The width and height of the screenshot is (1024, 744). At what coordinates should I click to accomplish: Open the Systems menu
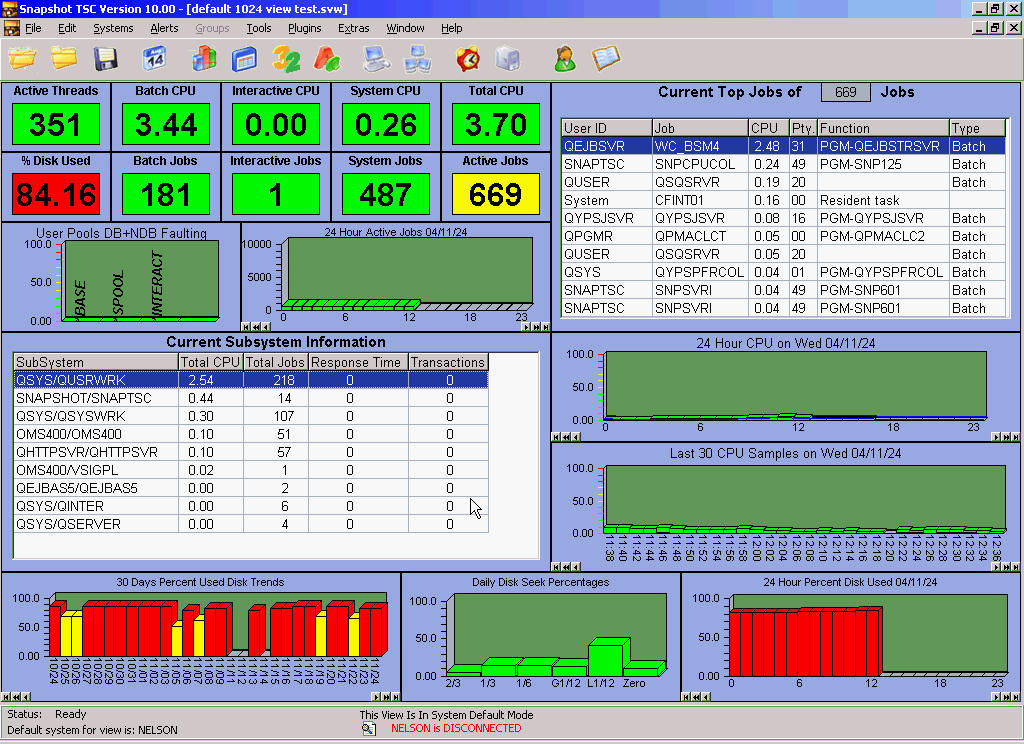113,28
